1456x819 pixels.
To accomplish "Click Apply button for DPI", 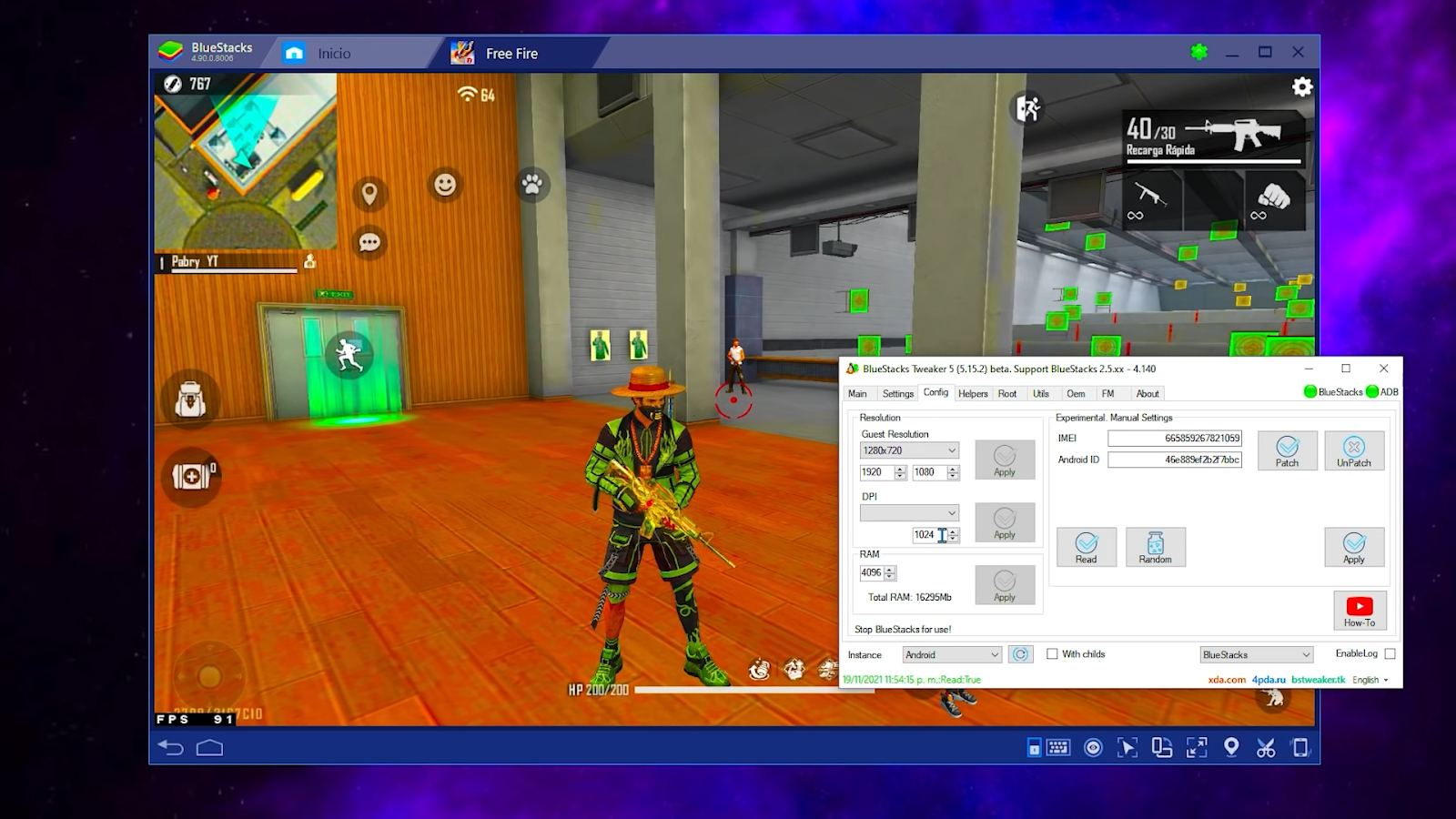I will click(x=1005, y=522).
